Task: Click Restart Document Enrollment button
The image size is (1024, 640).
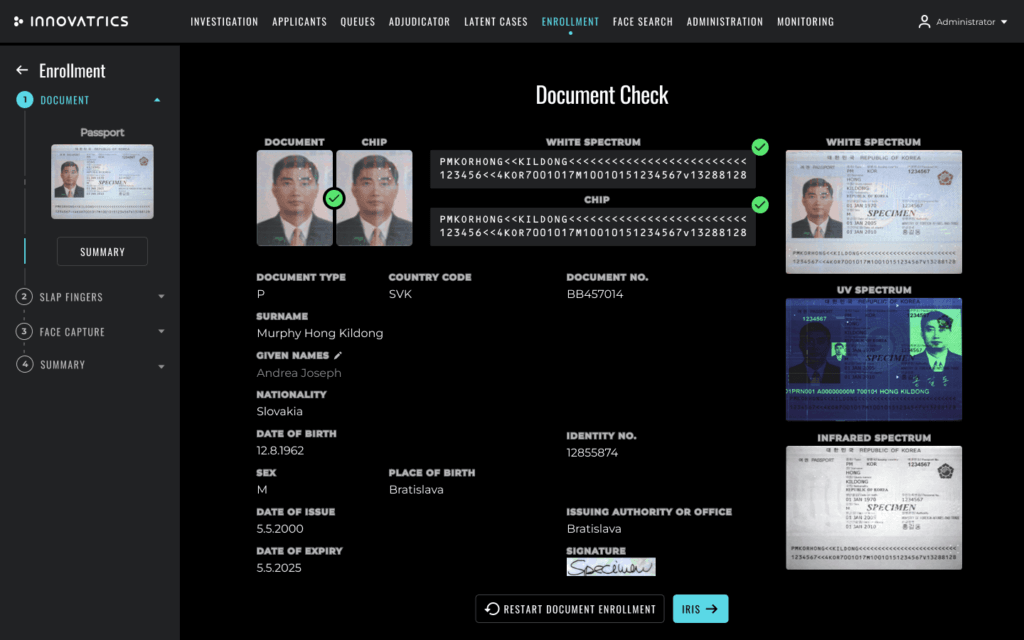Action: click(x=569, y=609)
